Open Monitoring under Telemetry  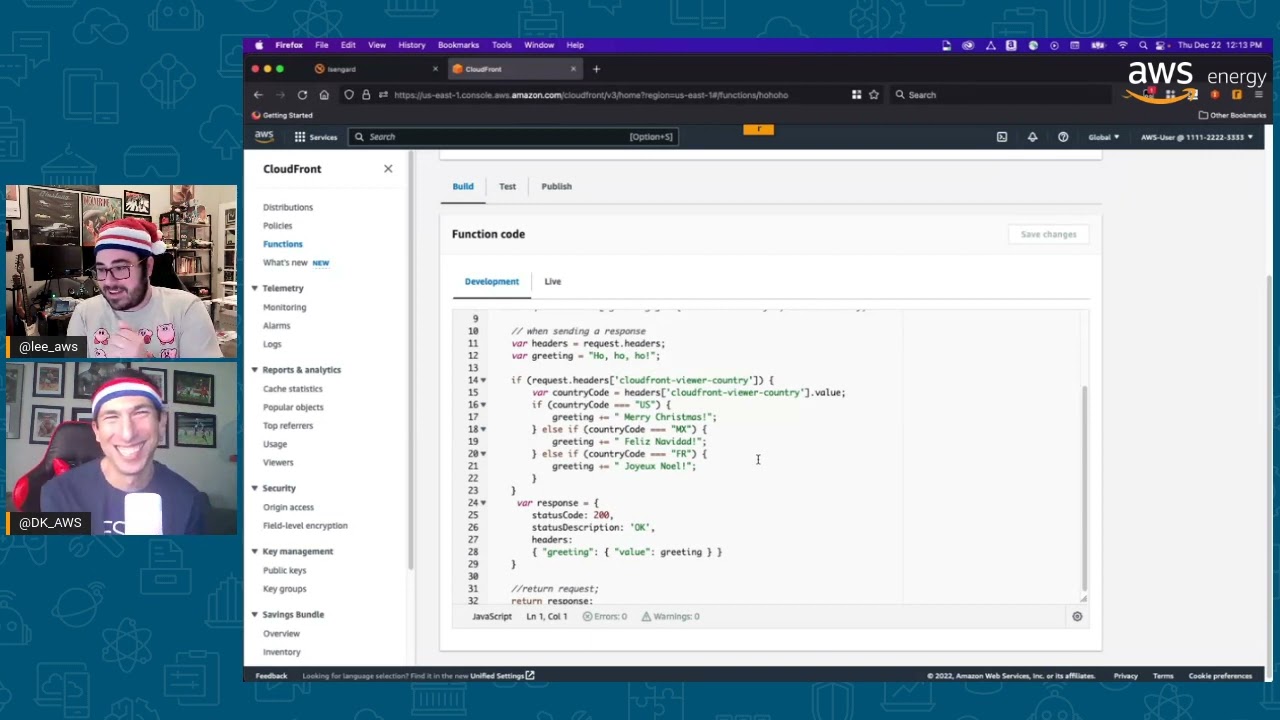tap(284, 307)
